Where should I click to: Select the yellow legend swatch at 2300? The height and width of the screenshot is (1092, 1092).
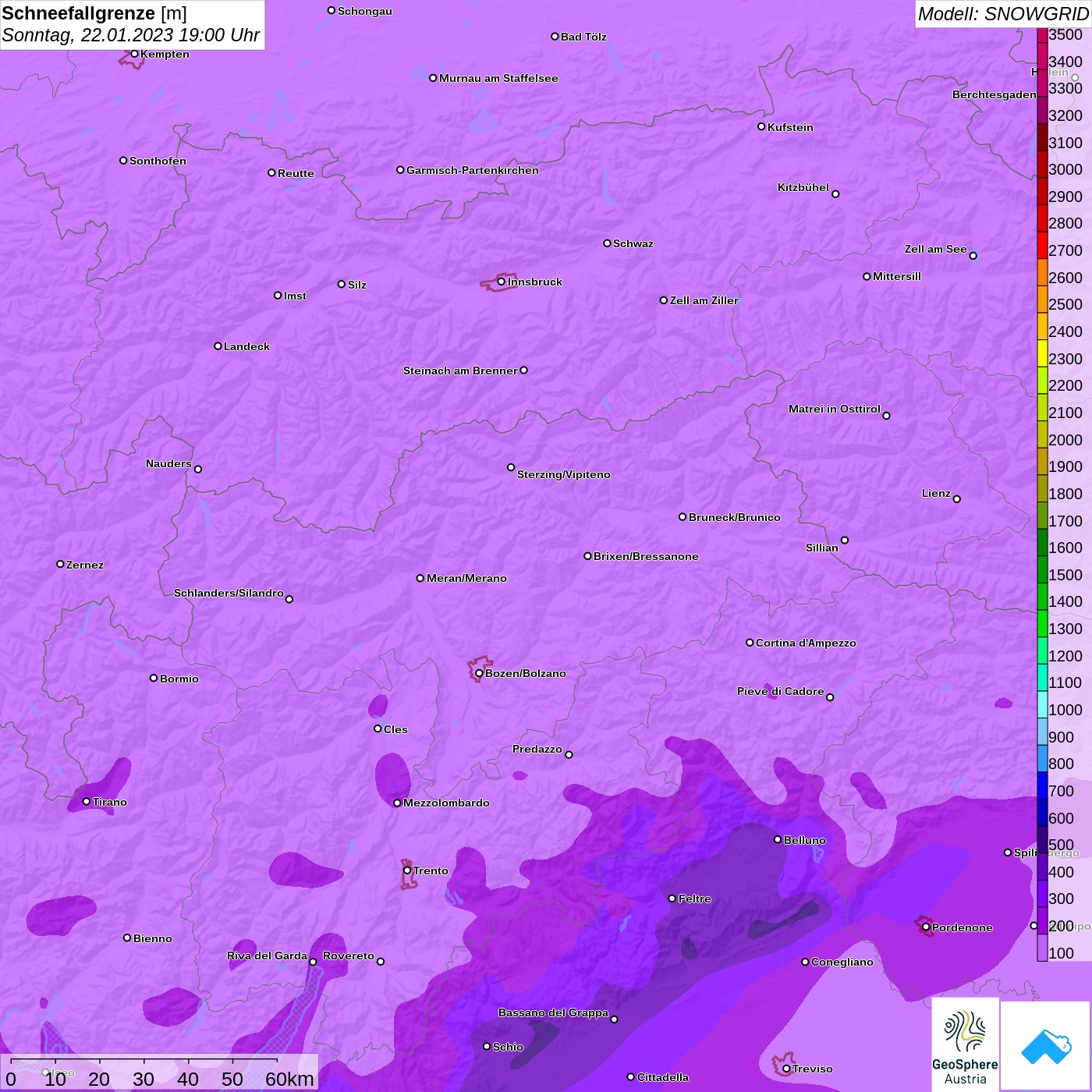[1042, 353]
